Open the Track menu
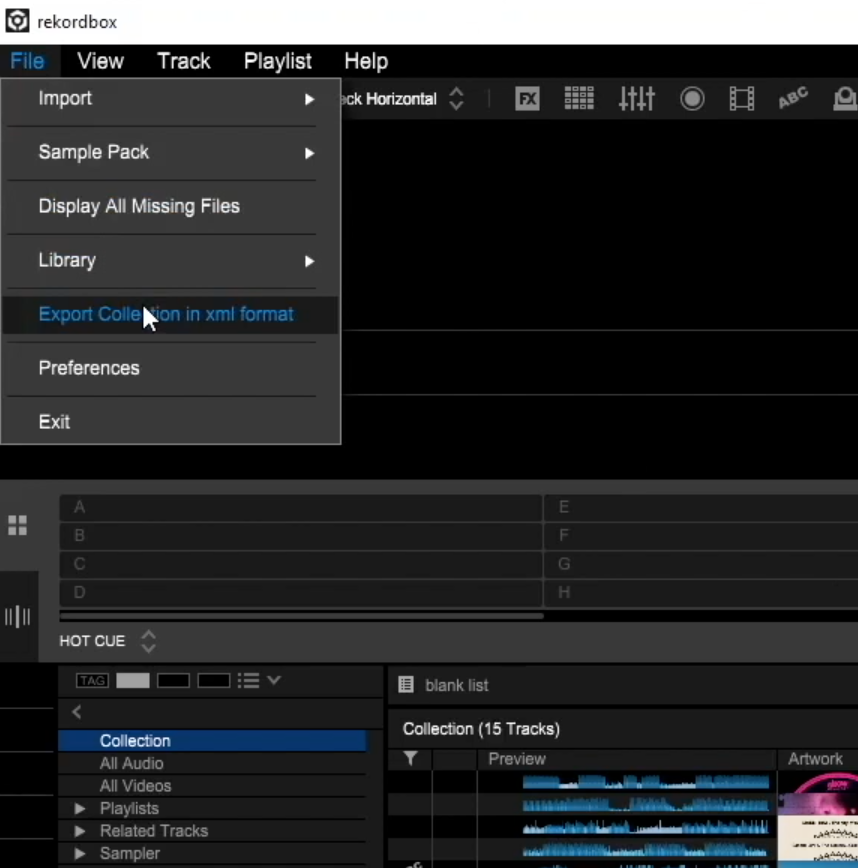 pyautogui.click(x=184, y=61)
